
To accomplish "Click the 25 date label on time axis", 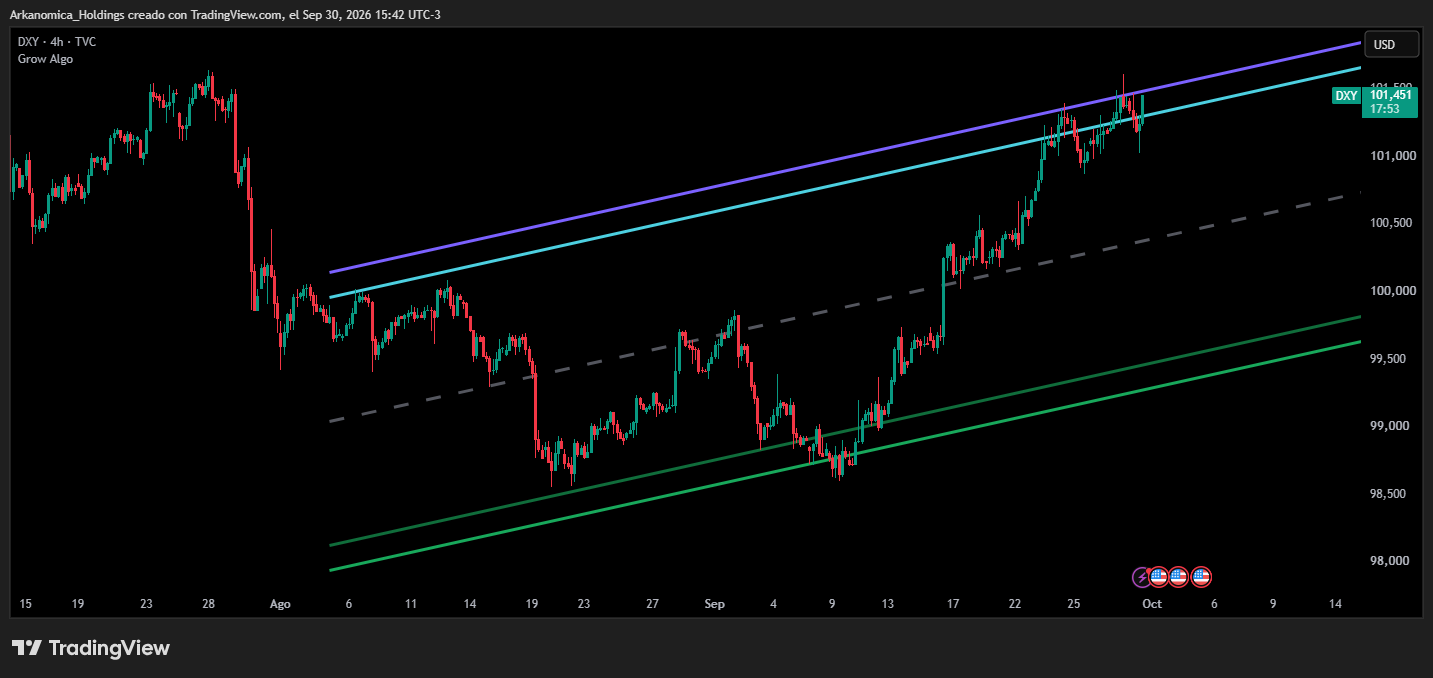I will pyautogui.click(x=1073, y=604).
